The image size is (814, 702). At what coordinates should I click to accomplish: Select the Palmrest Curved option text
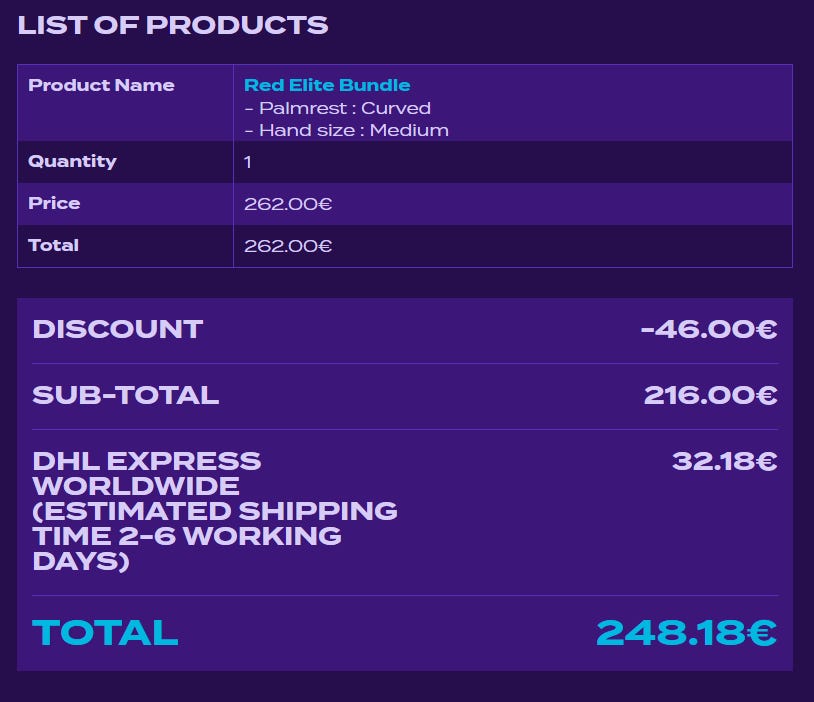pyautogui.click(x=337, y=108)
